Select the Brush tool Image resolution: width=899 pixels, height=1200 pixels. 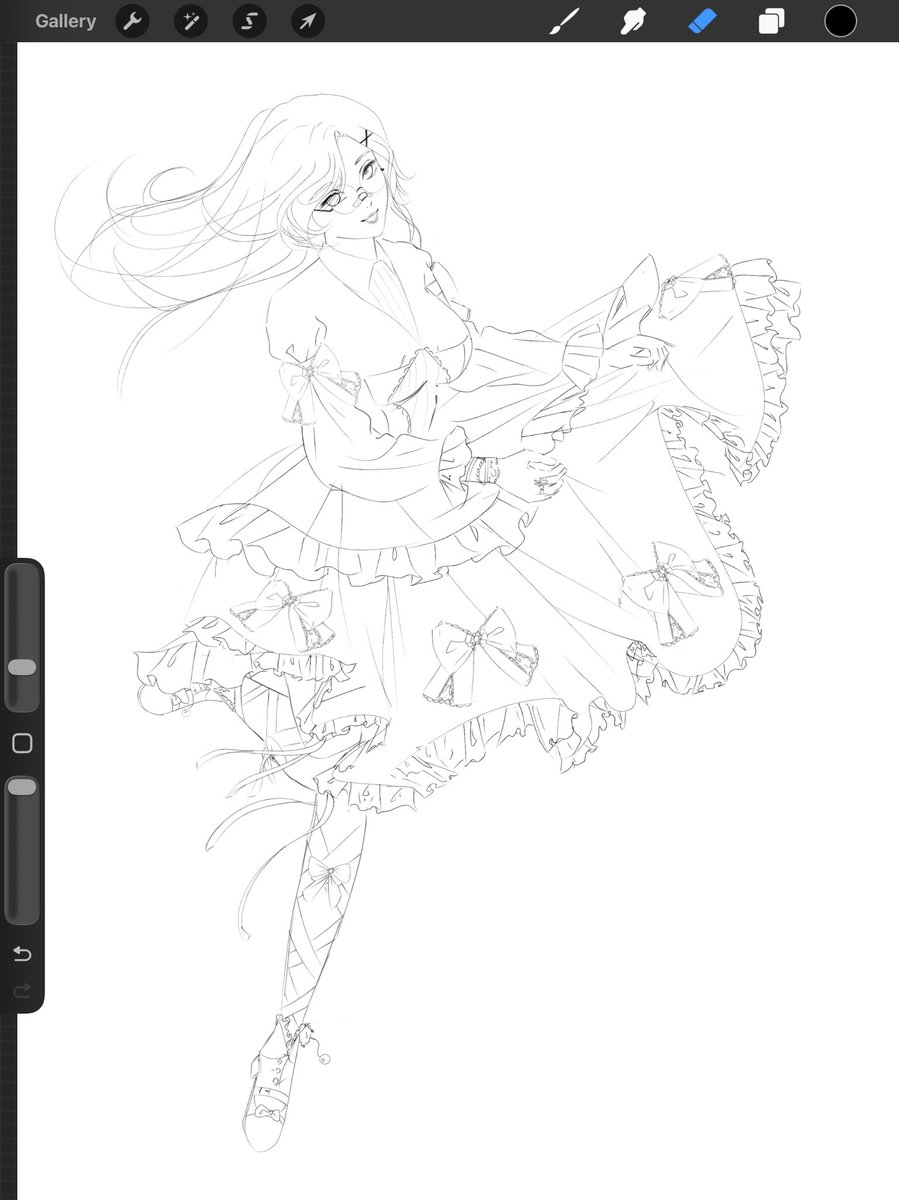[x=565, y=21]
